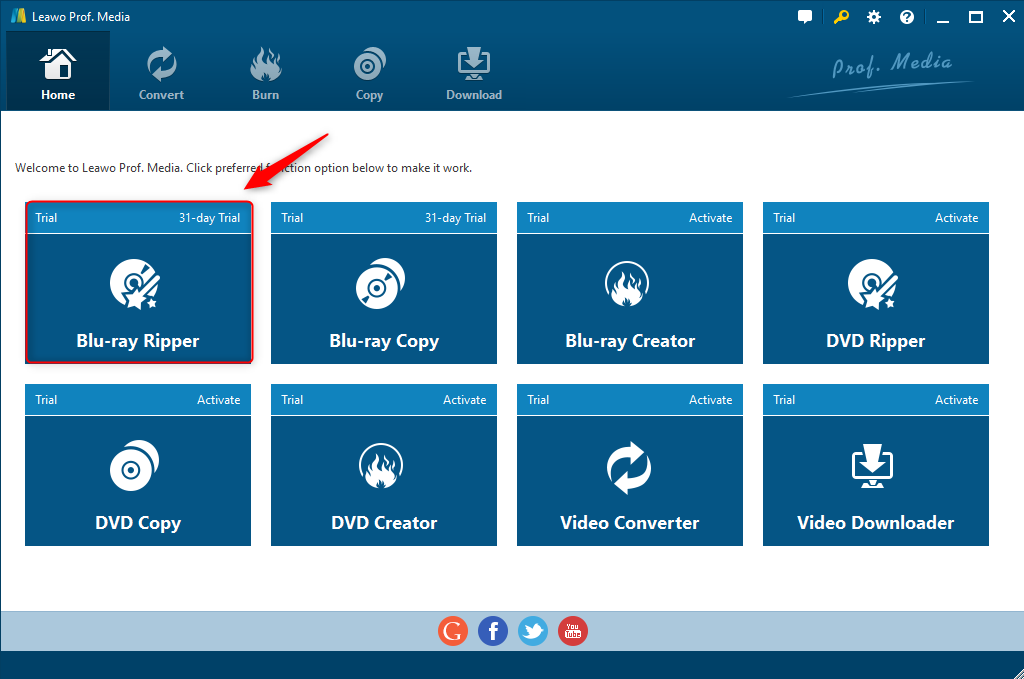Click Activate on the Video Converter tile
The height and width of the screenshot is (679, 1024).
pyautogui.click(x=710, y=400)
